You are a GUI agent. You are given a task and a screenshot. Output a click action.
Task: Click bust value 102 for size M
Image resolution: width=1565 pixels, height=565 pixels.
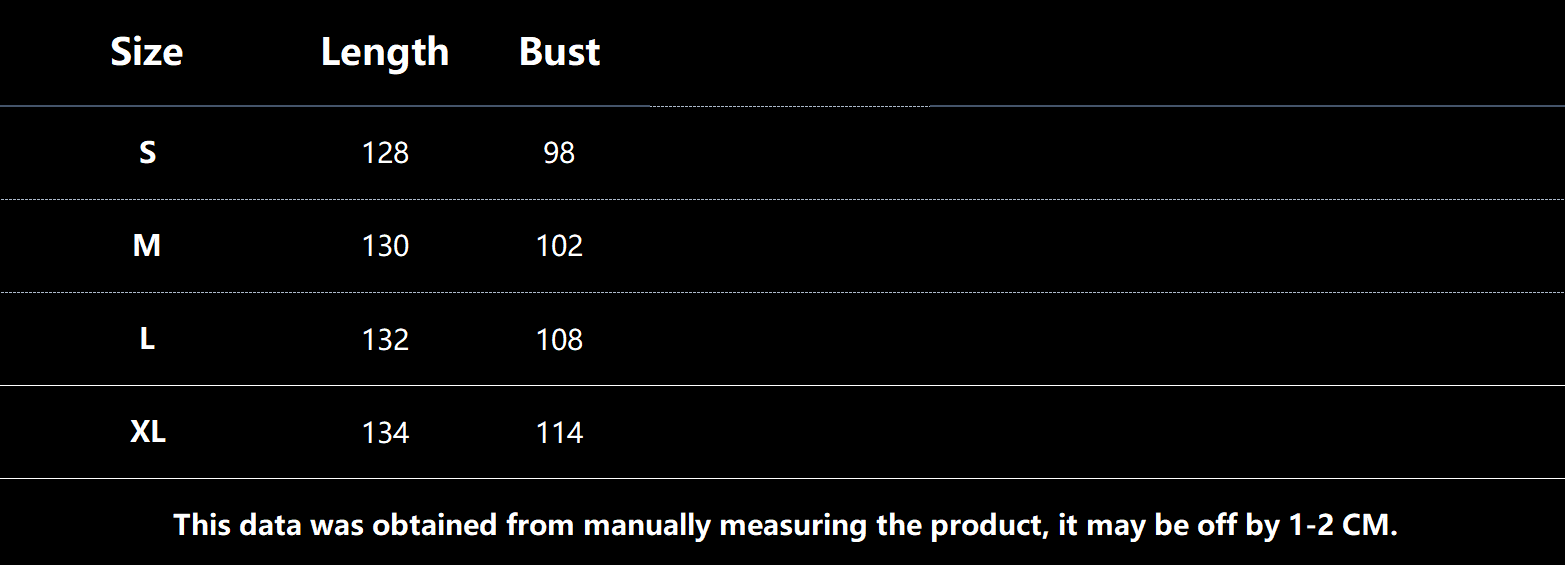coord(559,246)
